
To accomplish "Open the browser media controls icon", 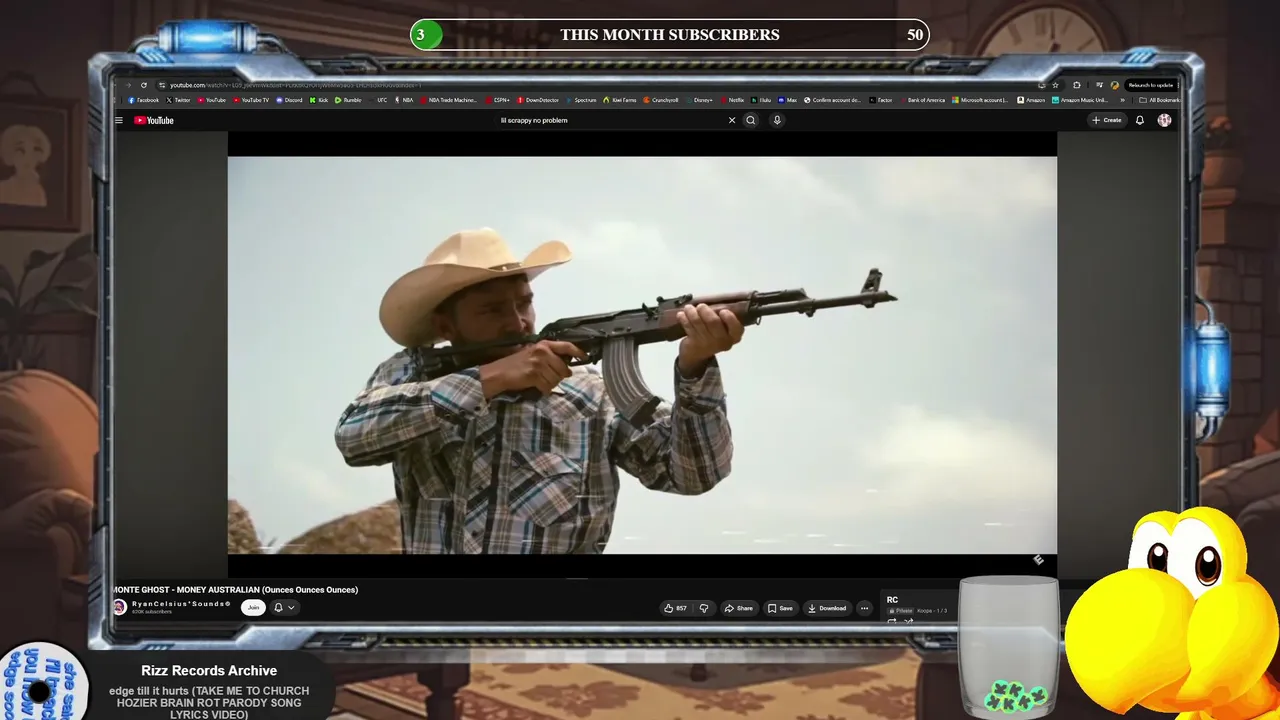I will click(1099, 85).
